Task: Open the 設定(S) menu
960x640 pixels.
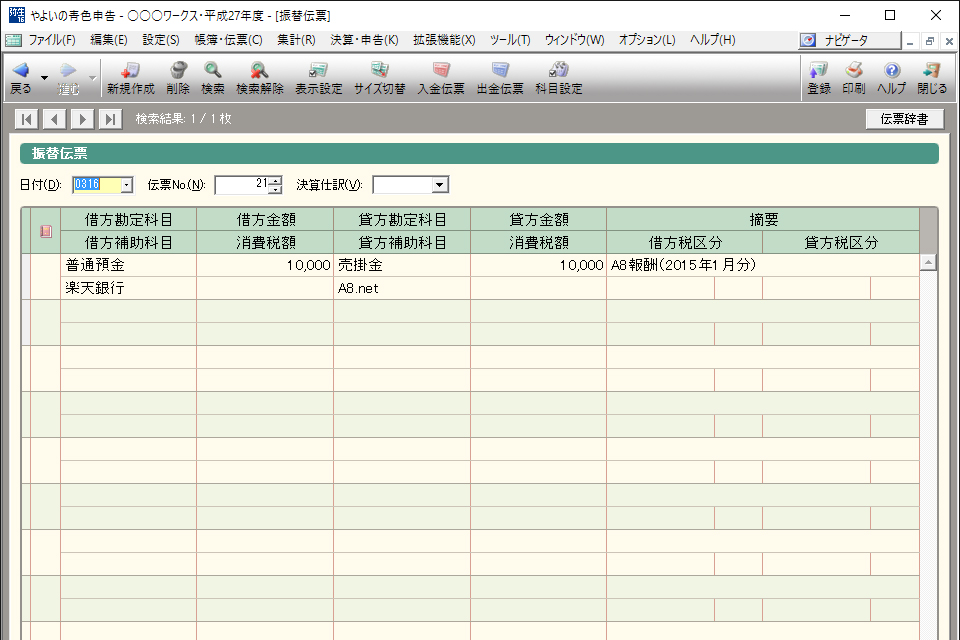Action: 160,40
